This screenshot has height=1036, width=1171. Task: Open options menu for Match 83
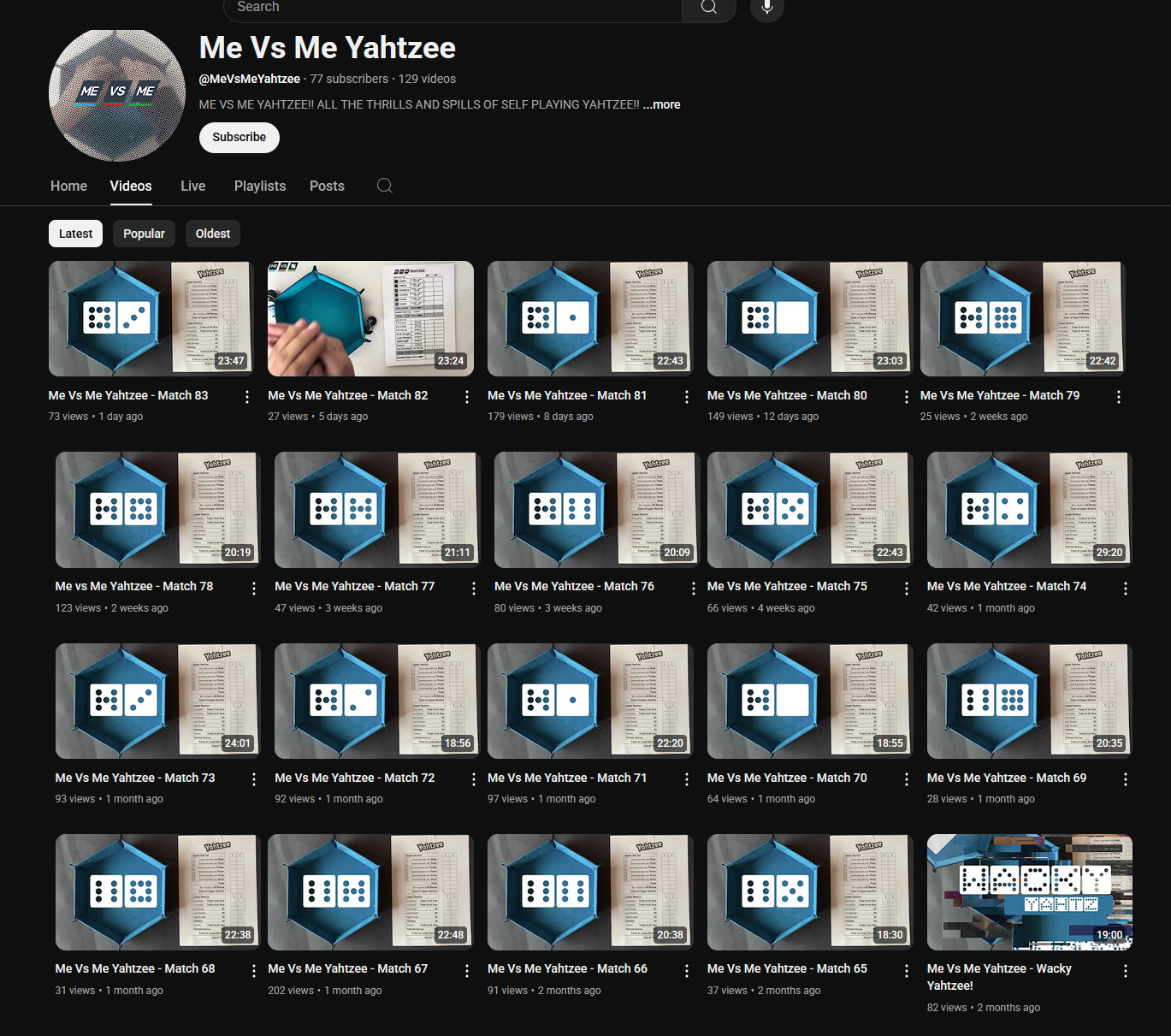click(247, 397)
